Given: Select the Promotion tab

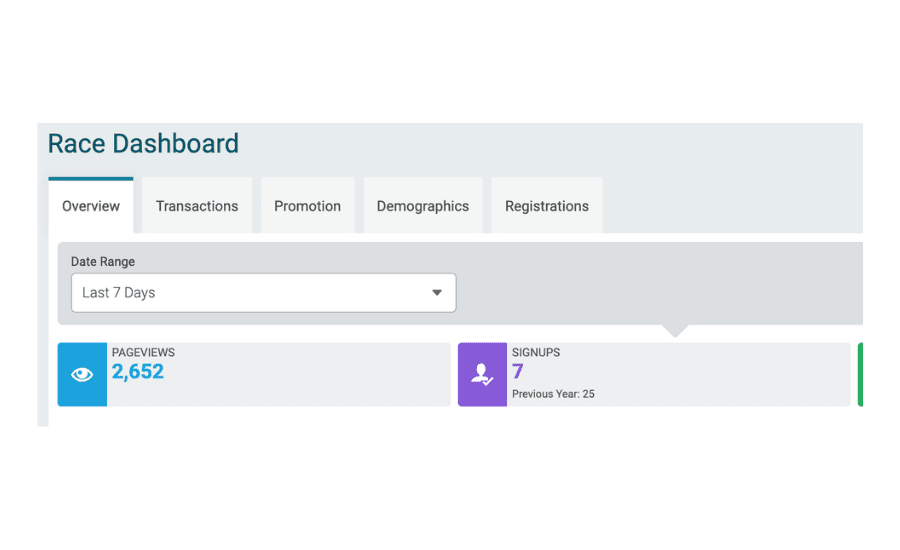Looking at the screenshot, I should (307, 206).
